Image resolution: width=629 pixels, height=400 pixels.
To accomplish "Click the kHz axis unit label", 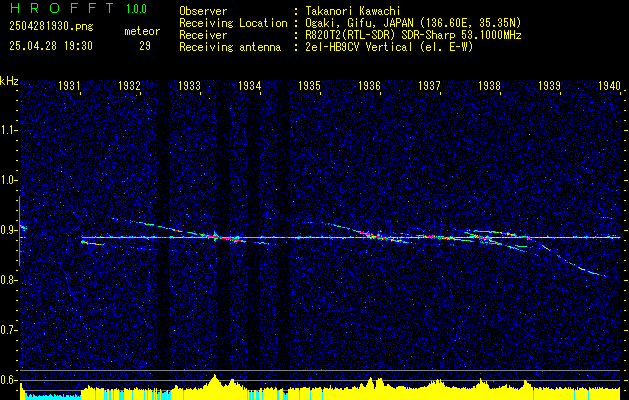I will coord(9,81).
